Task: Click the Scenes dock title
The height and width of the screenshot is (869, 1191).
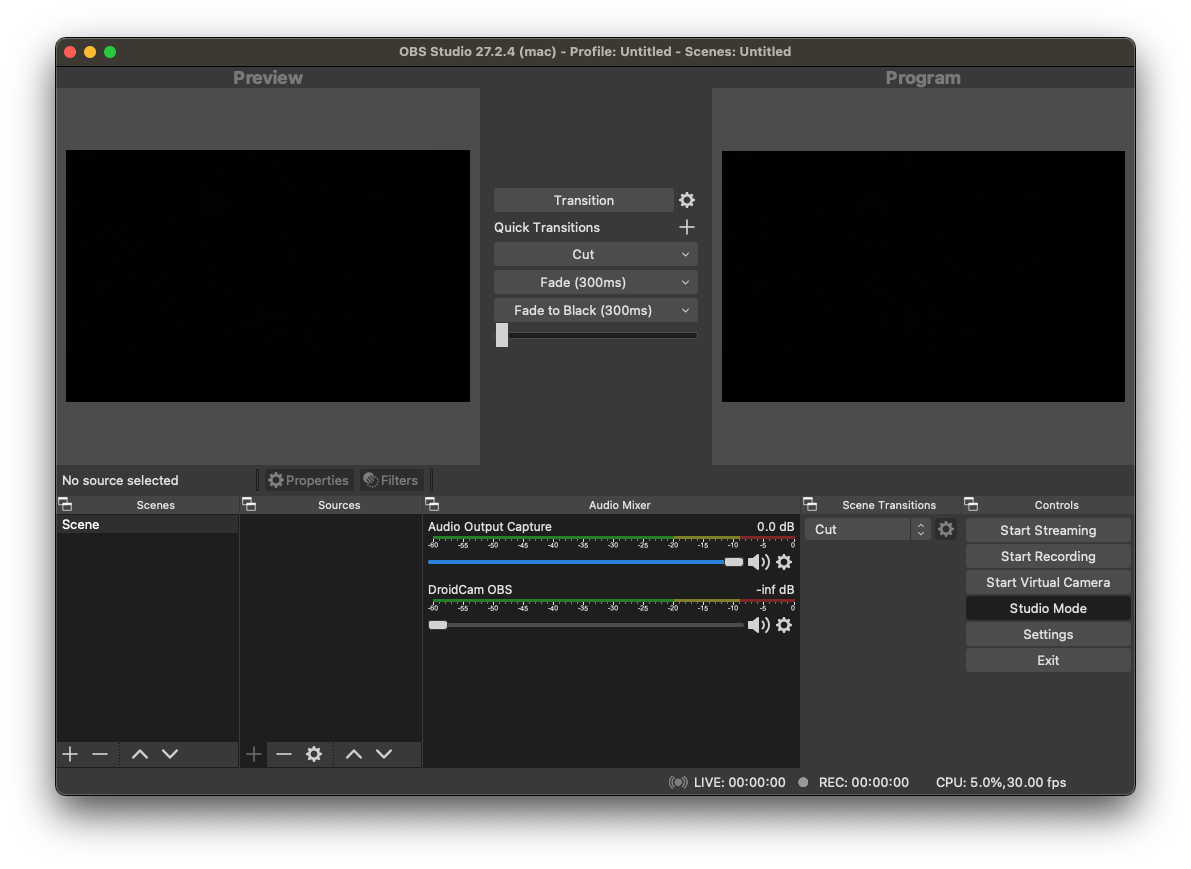Action: (156, 505)
